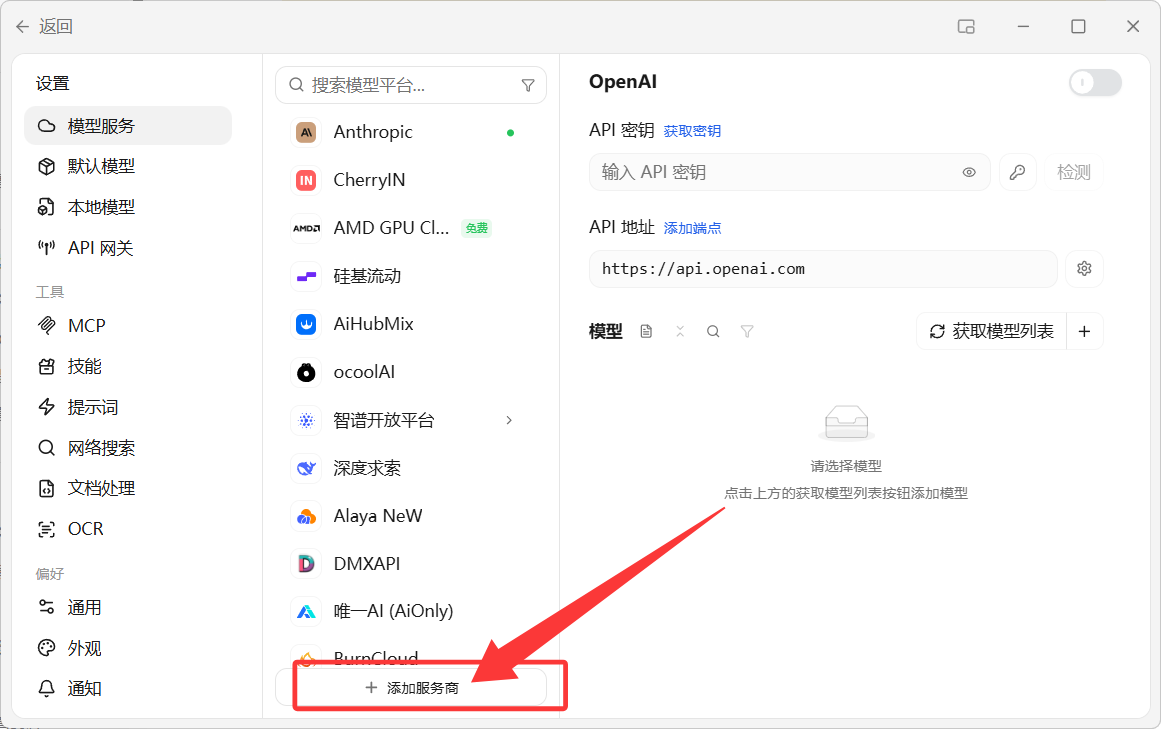Select the 唯一AI (AiOnly) provider
The width and height of the screenshot is (1161, 729).
(x=410, y=611)
